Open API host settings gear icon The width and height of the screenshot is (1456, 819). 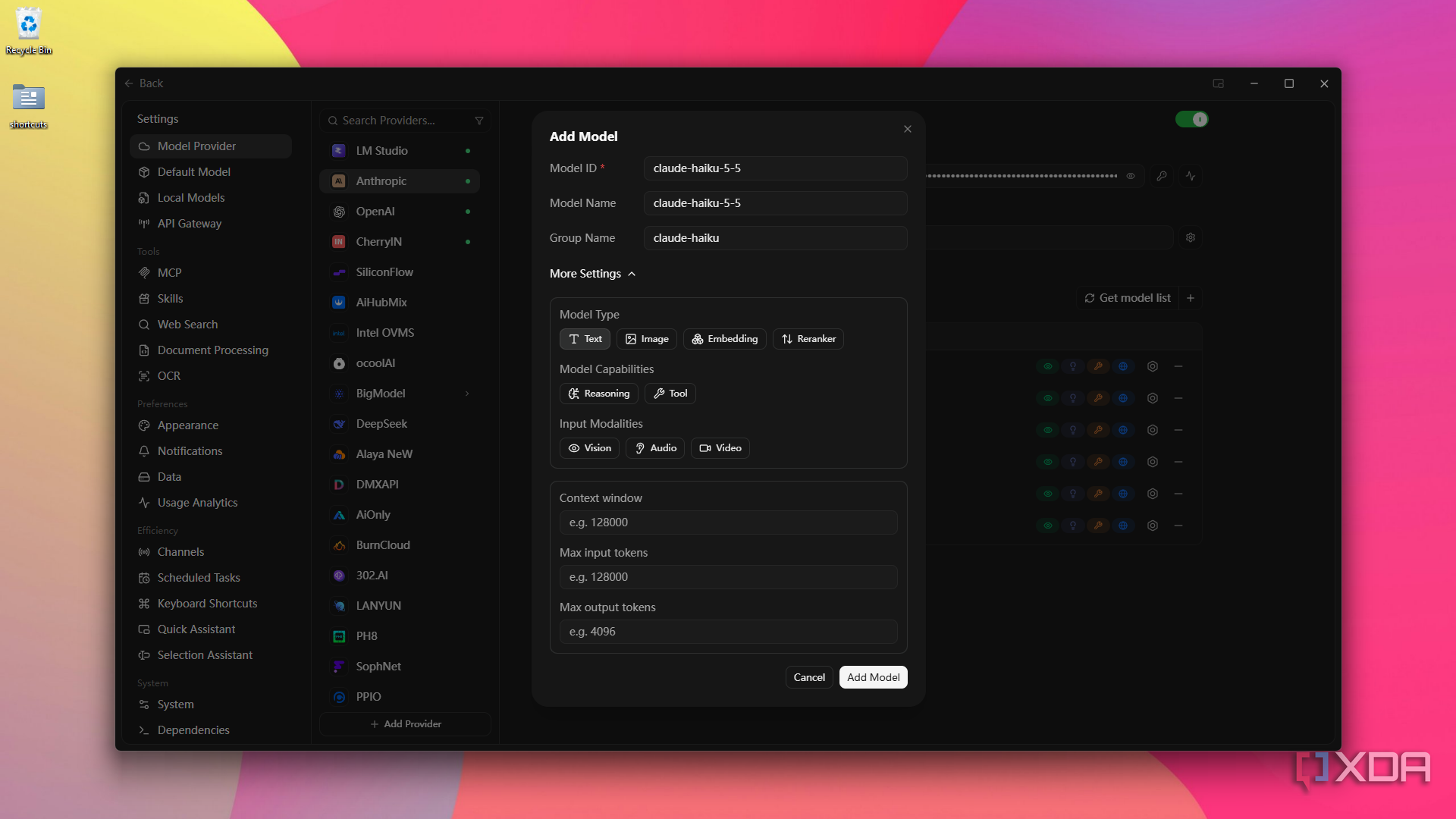[x=1191, y=237]
